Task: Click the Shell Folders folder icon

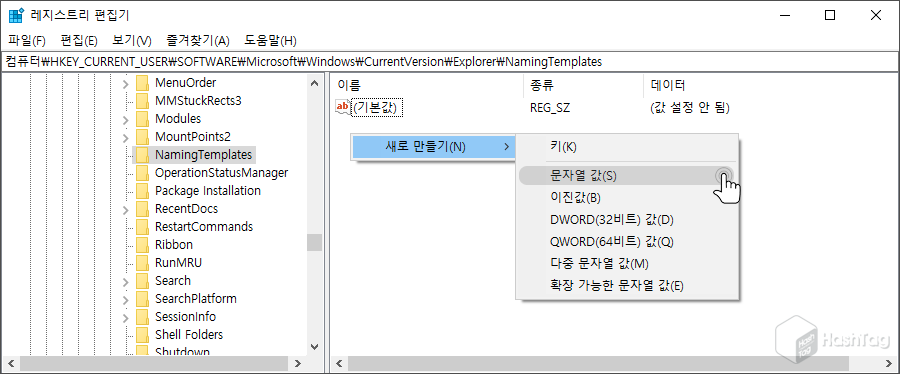Action: click(x=142, y=334)
